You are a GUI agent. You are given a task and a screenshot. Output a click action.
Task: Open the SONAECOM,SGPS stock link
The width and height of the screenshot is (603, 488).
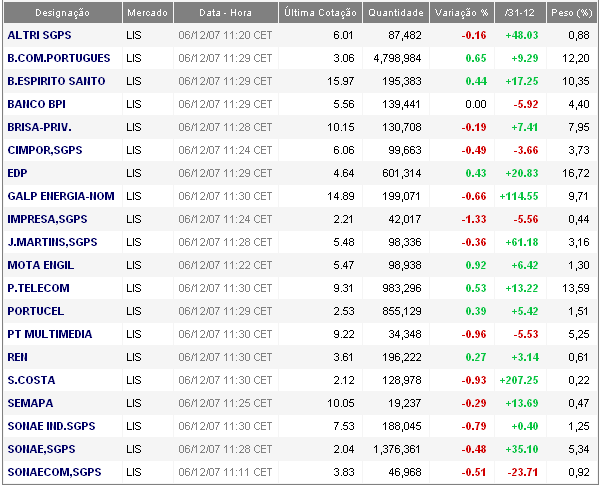[x=54, y=472]
